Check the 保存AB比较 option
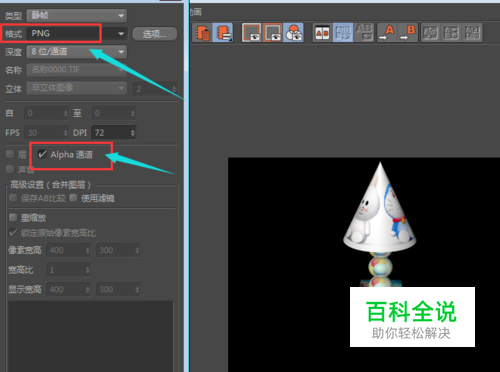Image resolution: width=500 pixels, height=372 pixels. pos(13,198)
